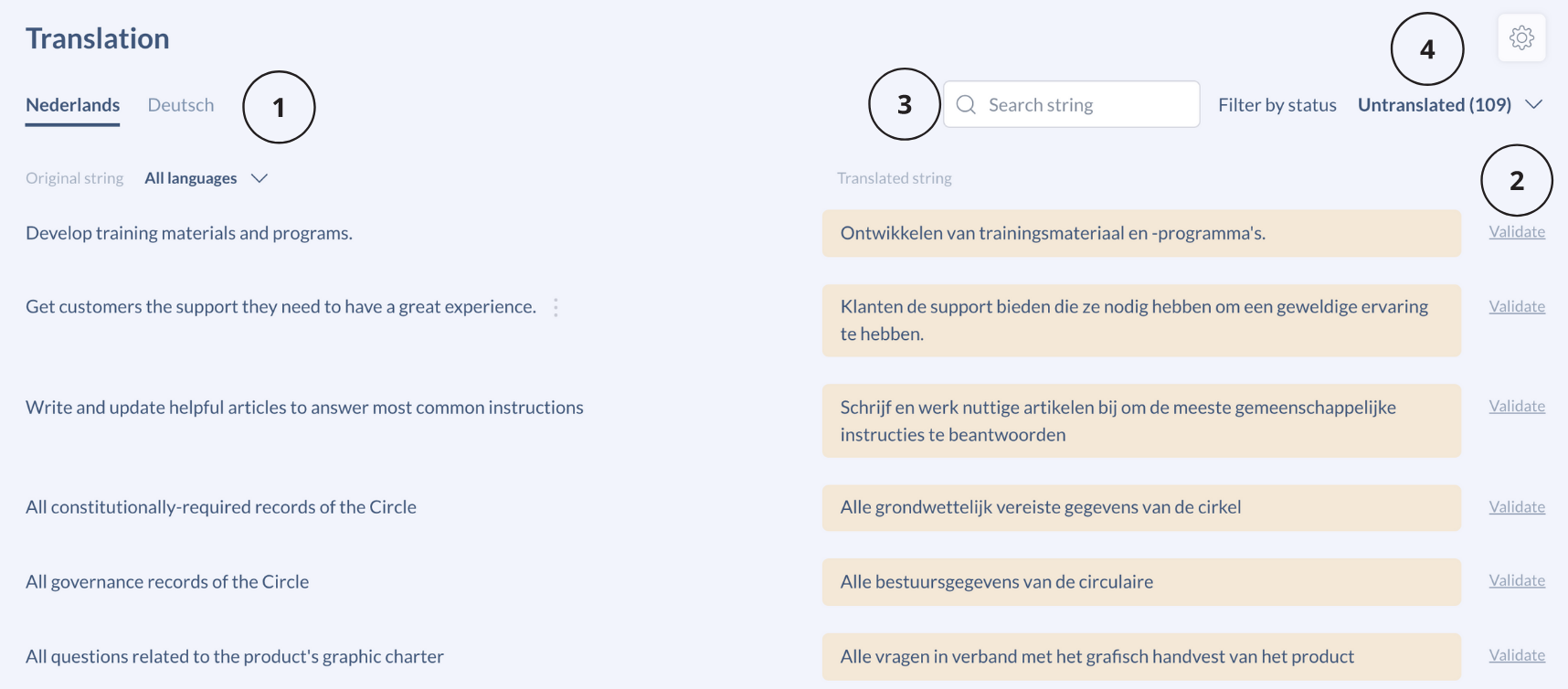
Task: Click translated field 'Alle grondwettelijk vereiste gegevens'
Action: tap(1140, 507)
